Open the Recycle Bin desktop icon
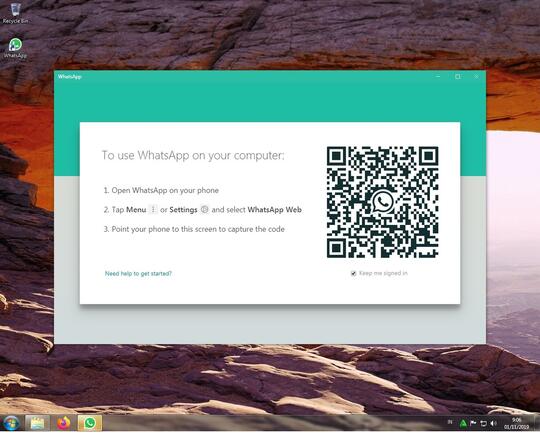Screen dimensions: 540x433 [x=15, y=13]
